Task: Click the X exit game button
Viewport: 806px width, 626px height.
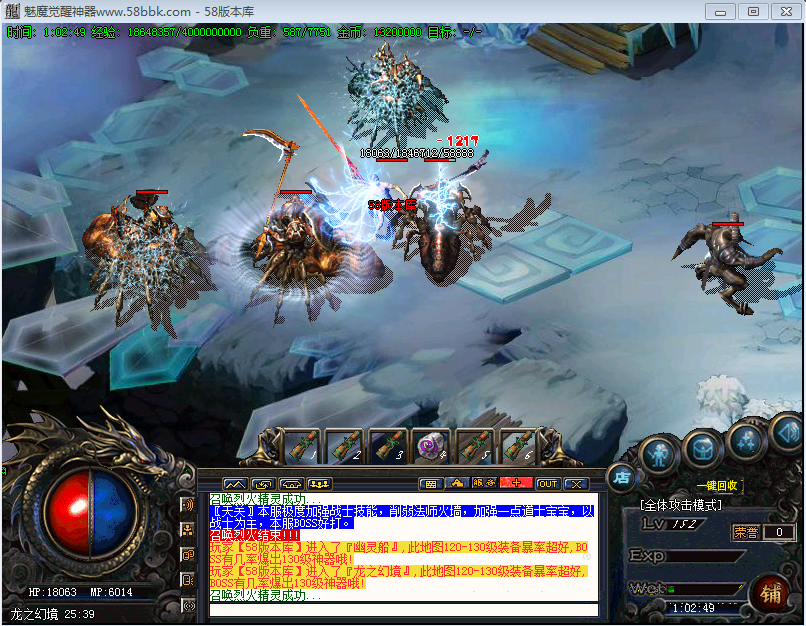Action: 576,484
